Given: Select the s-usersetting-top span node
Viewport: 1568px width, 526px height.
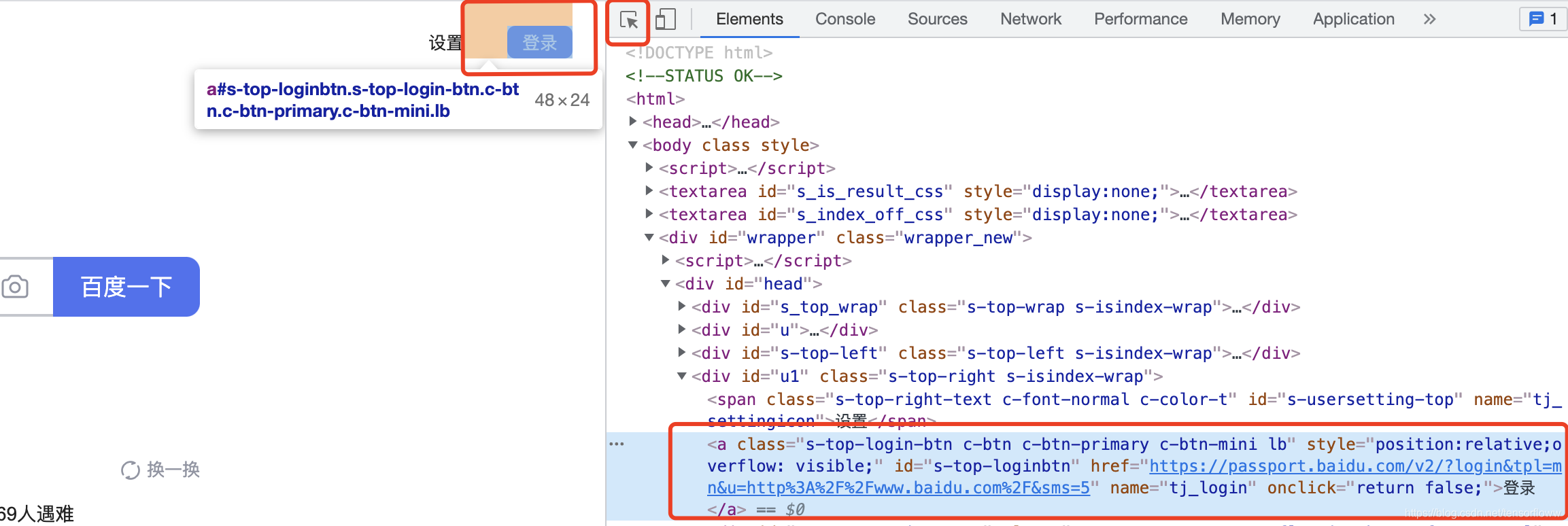Looking at the screenshot, I should 1134,410.
